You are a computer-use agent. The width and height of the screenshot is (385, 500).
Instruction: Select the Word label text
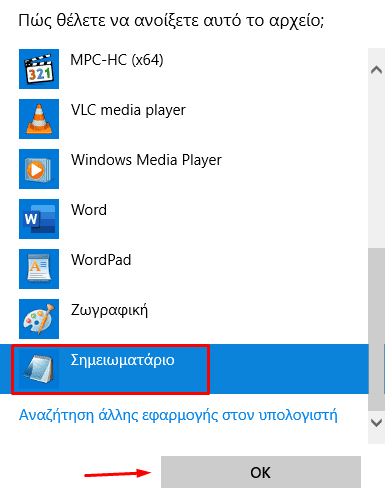coord(89,210)
